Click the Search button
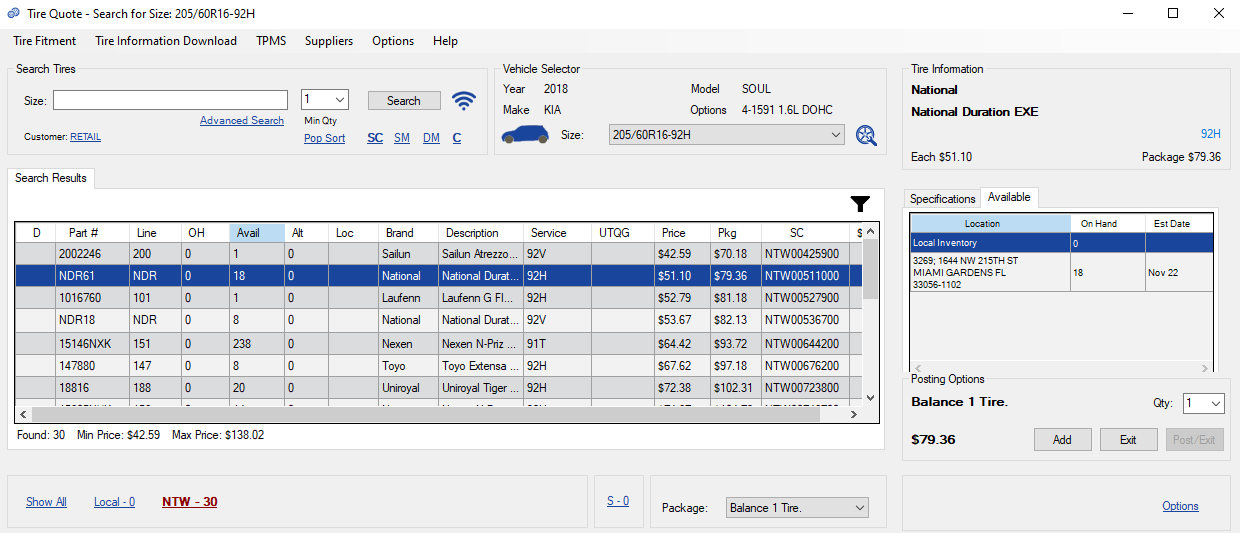 pos(404,101)
